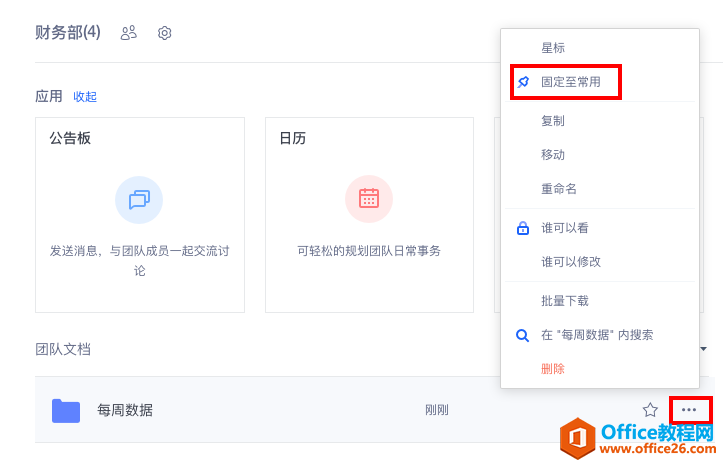Choose 固定至常用 menu entry
Image resolution: width=723 pixels, height=466 pixels.
coord(570,82)
